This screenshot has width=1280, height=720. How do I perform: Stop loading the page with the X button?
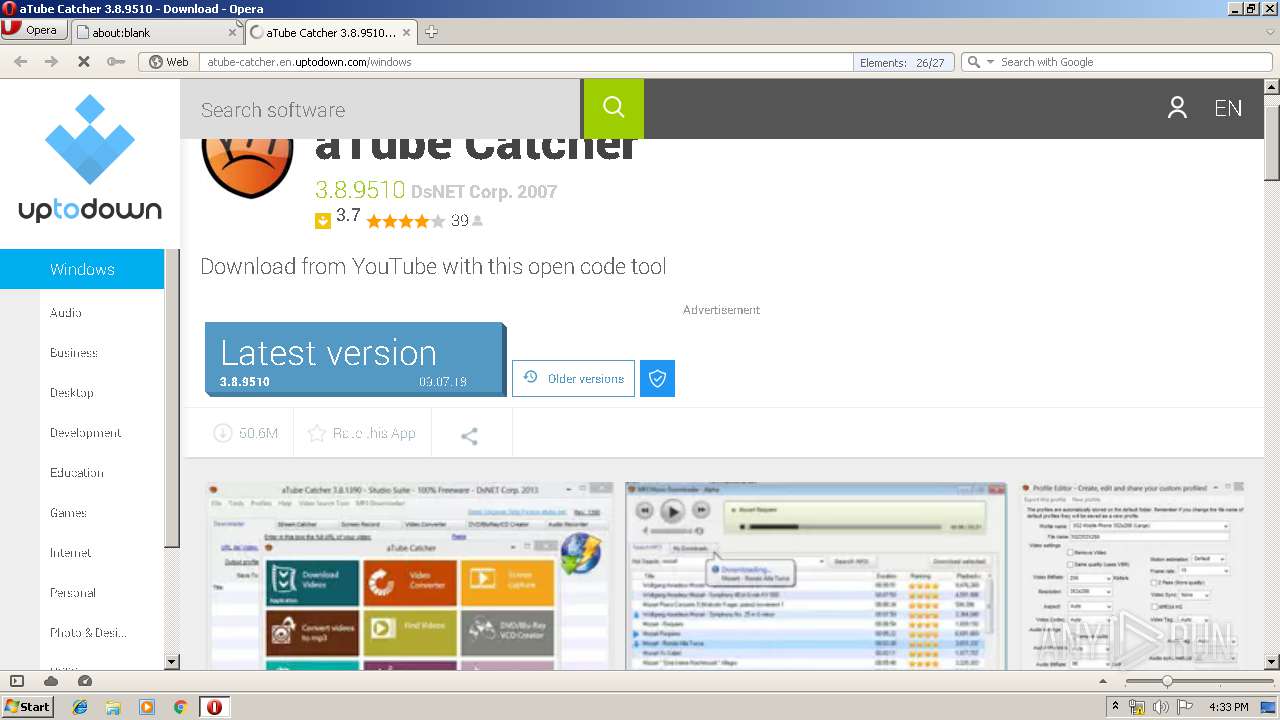83,62
